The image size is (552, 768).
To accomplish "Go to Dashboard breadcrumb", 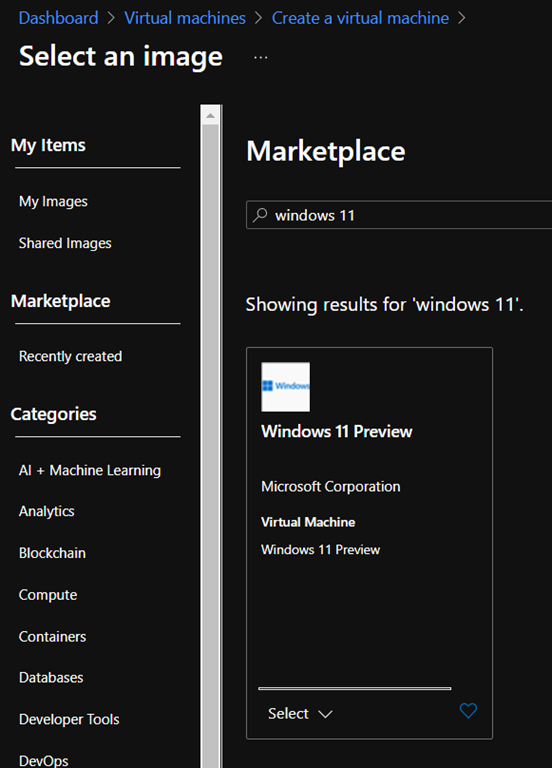I will pos(58,18).
